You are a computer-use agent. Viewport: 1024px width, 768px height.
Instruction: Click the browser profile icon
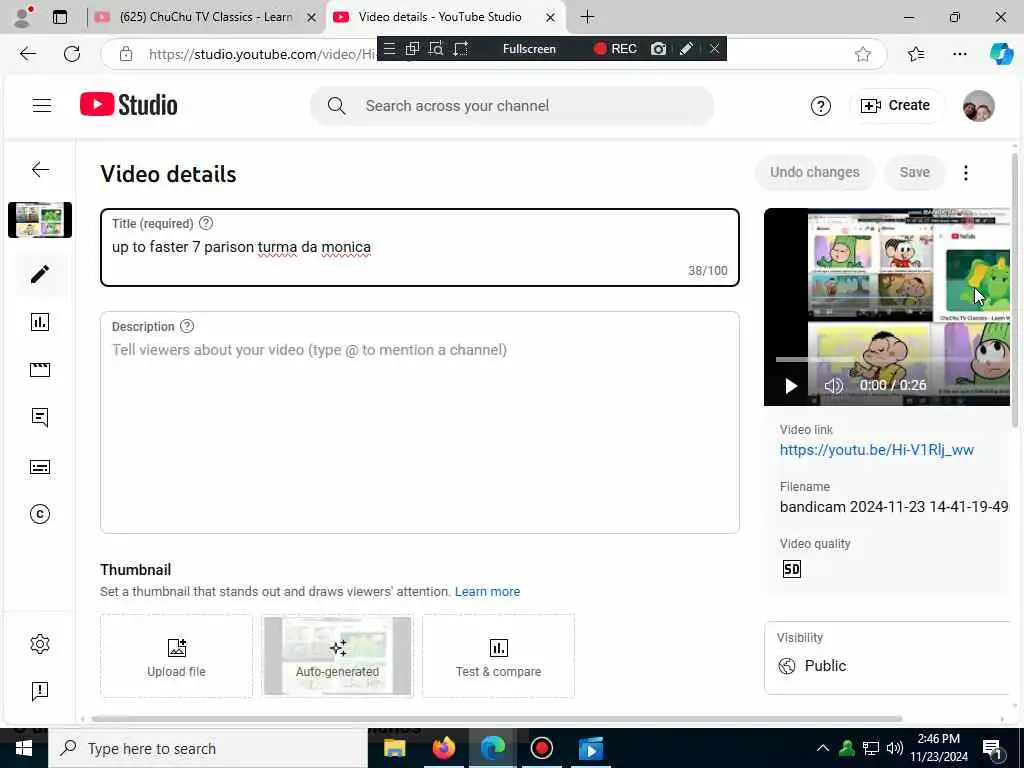[23, 16]
